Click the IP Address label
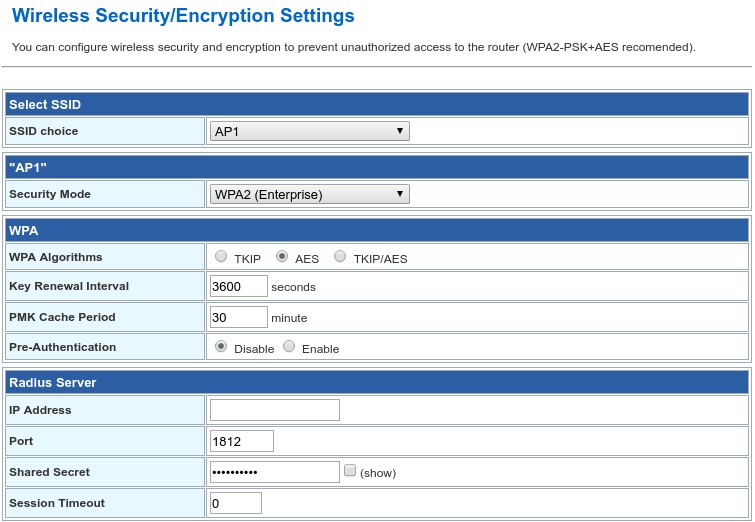Screen dimensions: 755x522 40,410
